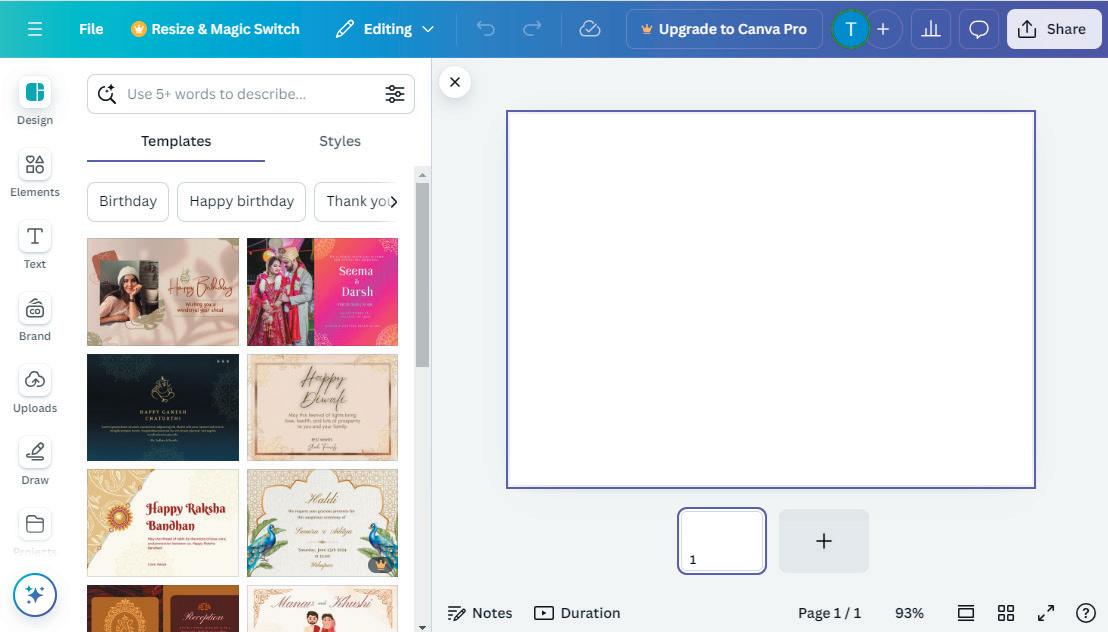
Task: Redo the last action
Action: click(532, 29)
